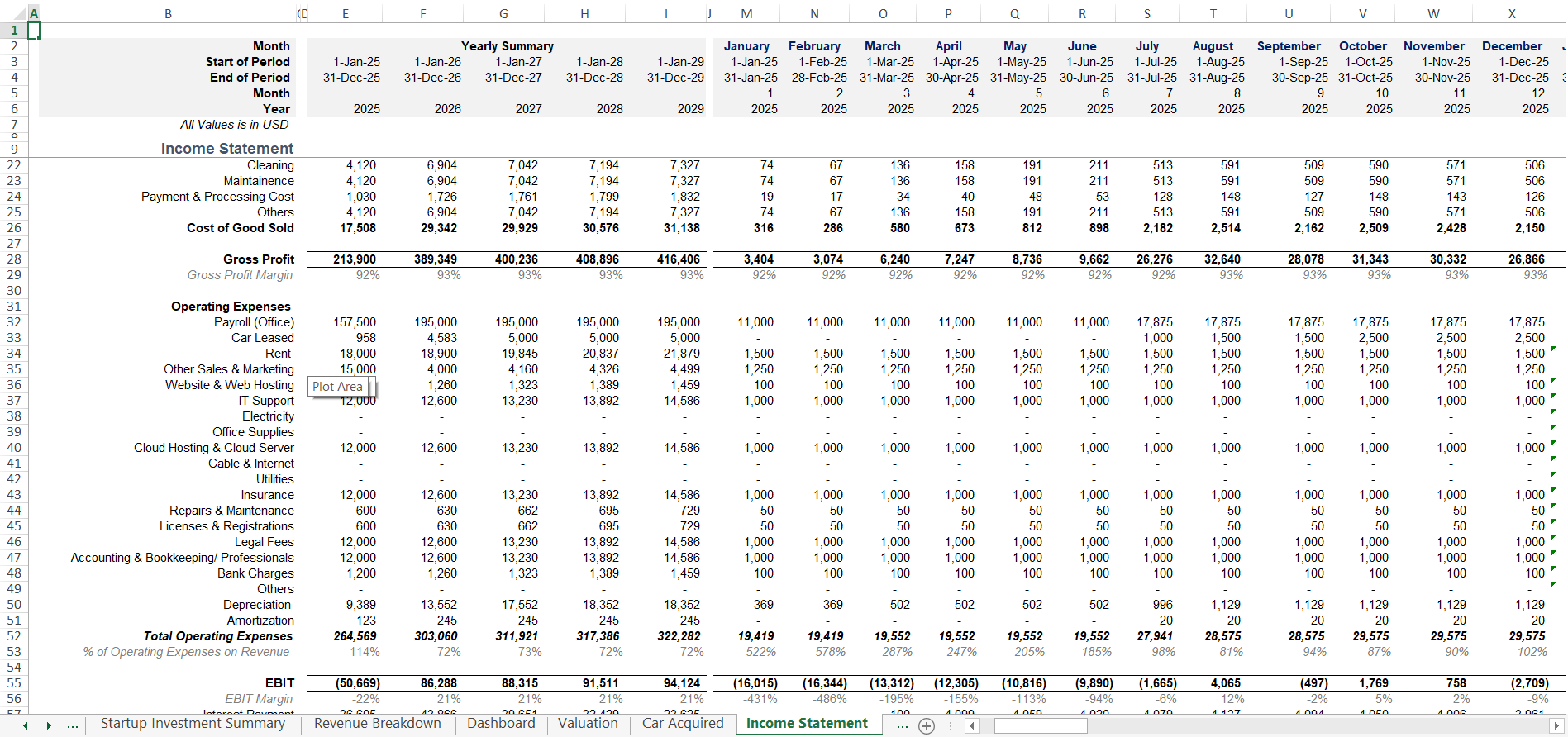
Task: Select column S header
Action: point(1147,14)
